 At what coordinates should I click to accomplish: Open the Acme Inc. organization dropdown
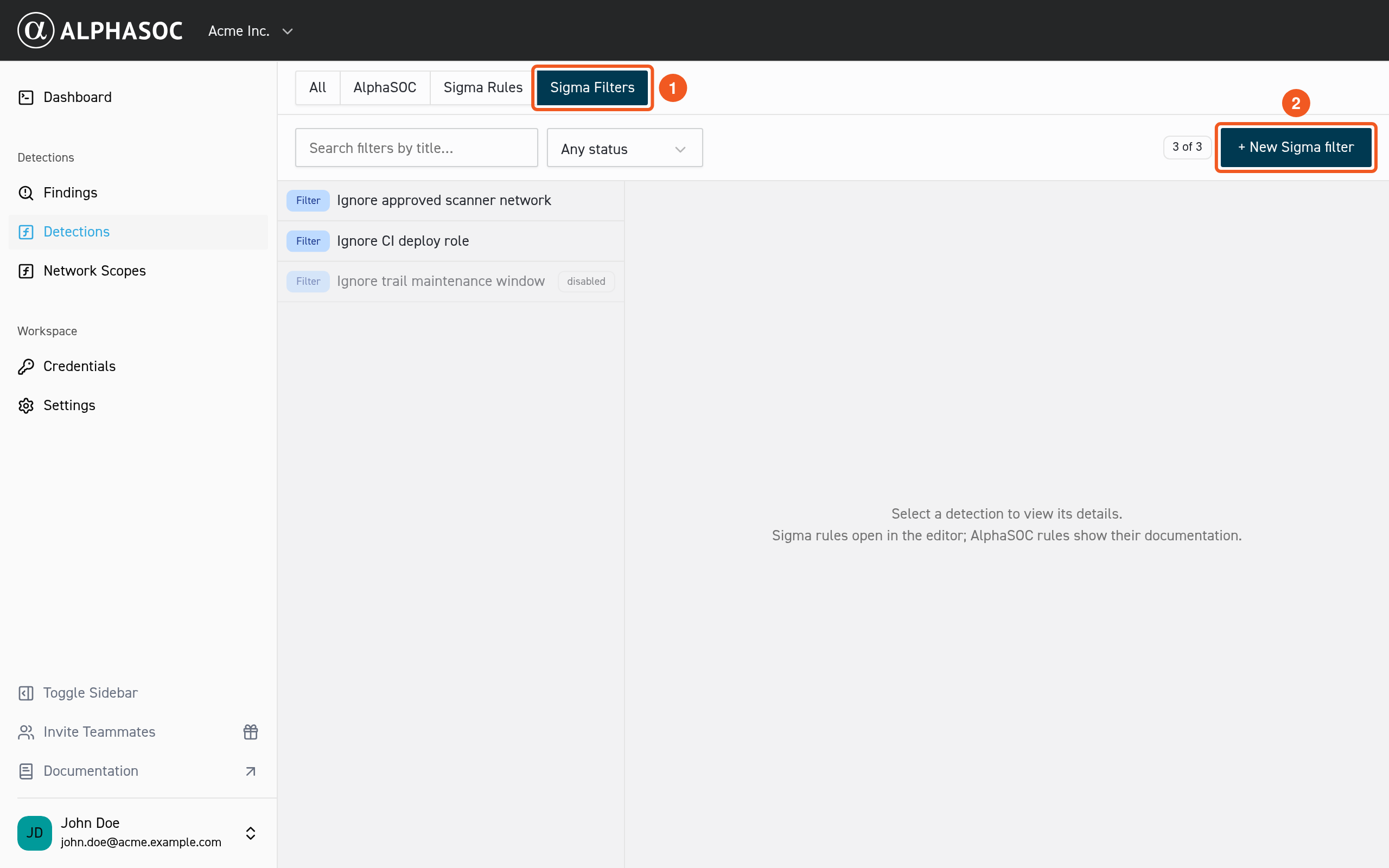pyautogui.click(x=251, y=31)
